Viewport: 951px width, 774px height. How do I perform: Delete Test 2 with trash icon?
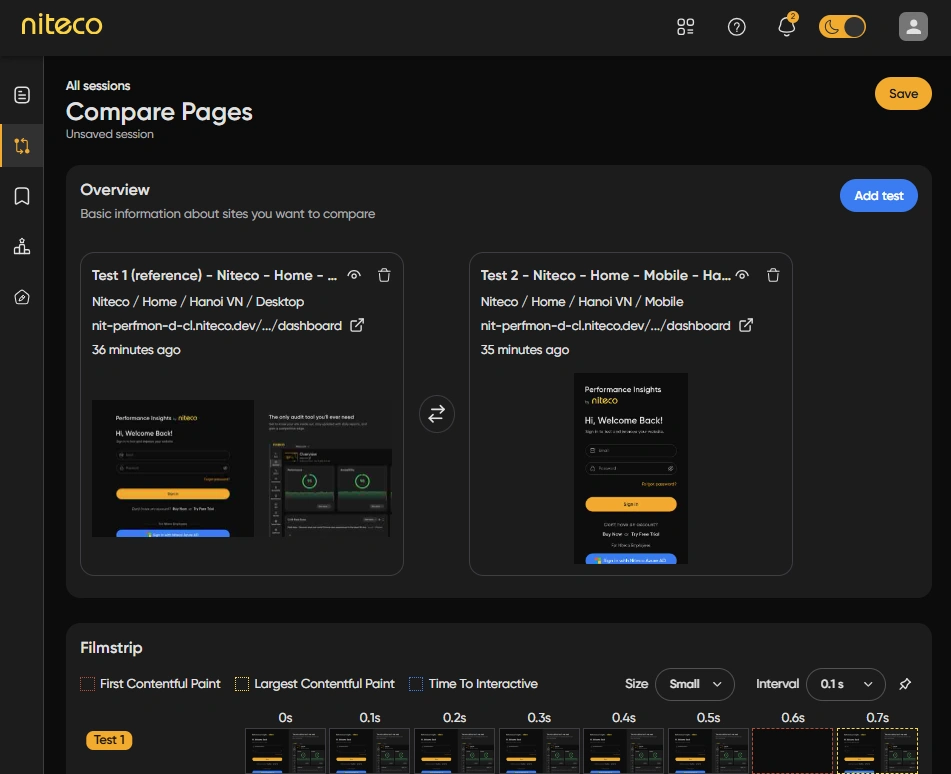pos(773,275)
